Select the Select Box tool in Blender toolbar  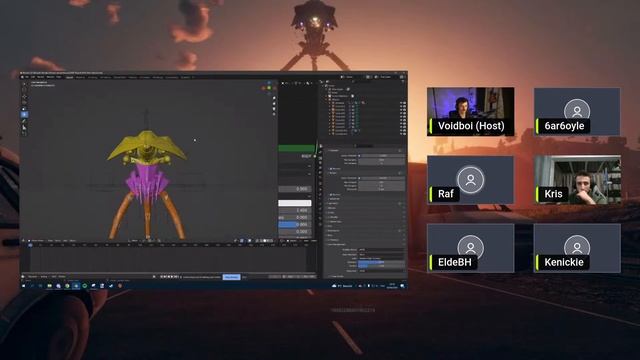click(x=24, y=84)
